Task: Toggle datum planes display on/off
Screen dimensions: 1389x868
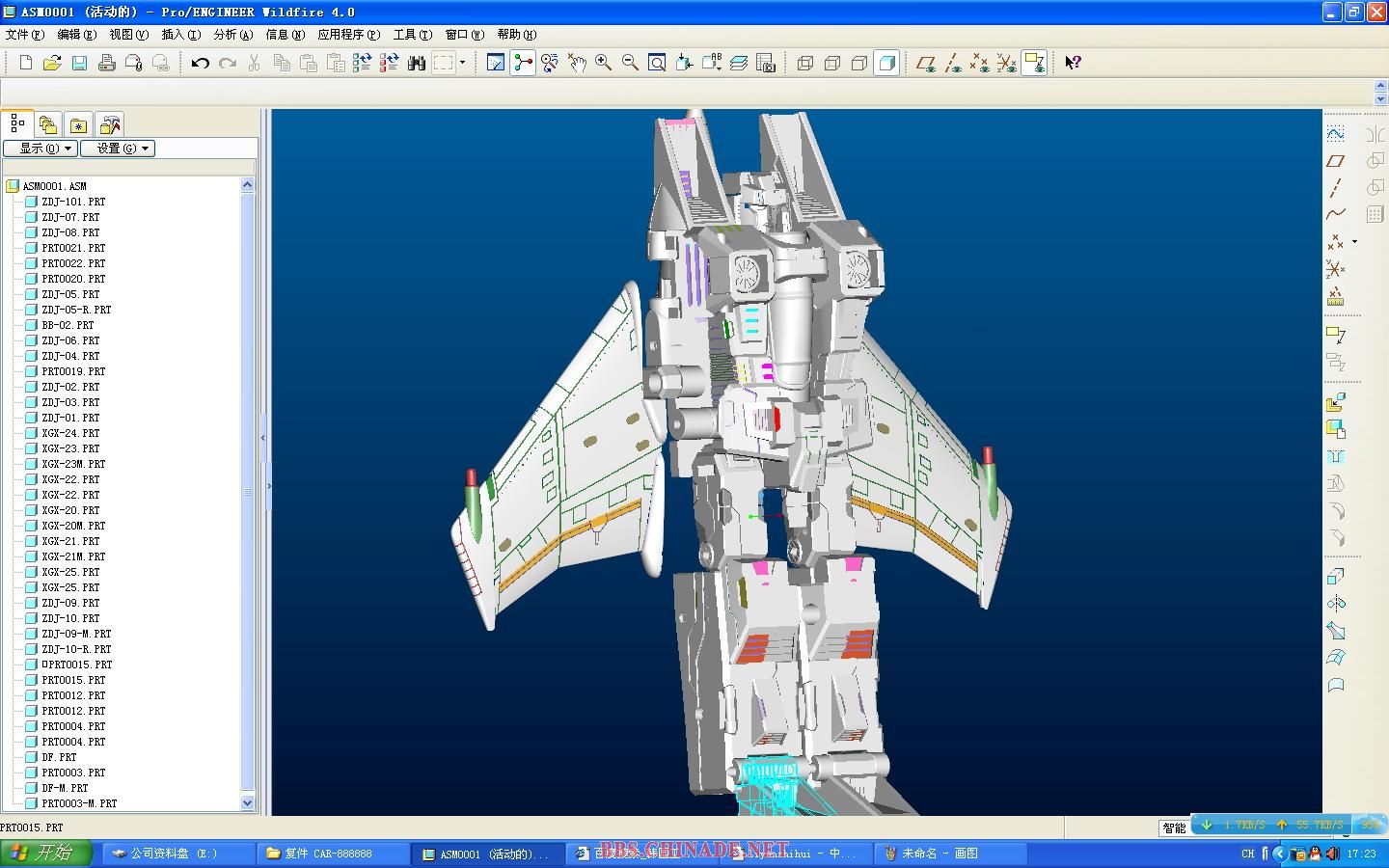Action: pyautogui.click(x=926, y=63)
